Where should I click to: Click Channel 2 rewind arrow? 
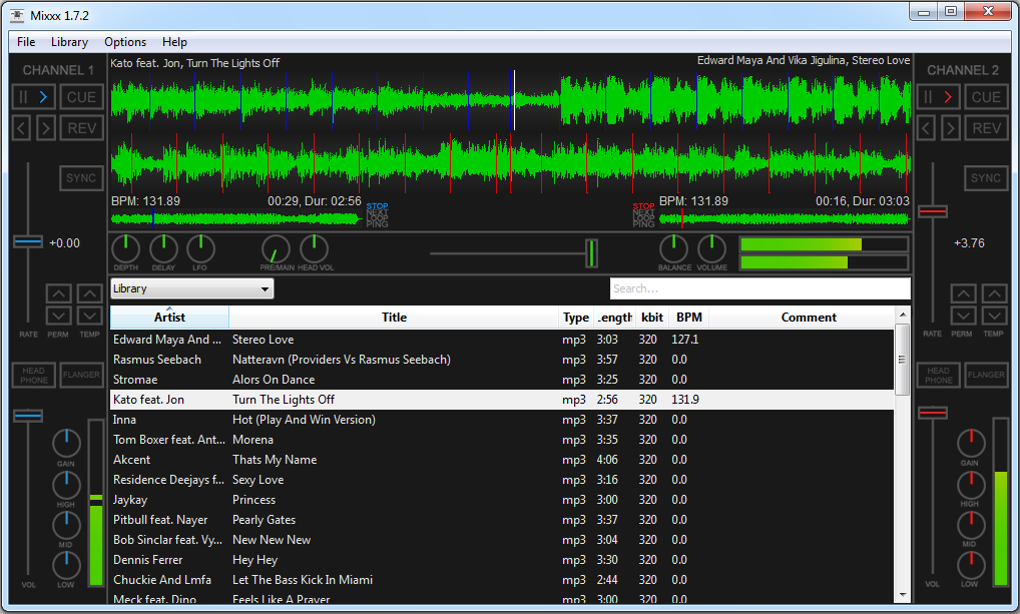pos(926,128)
